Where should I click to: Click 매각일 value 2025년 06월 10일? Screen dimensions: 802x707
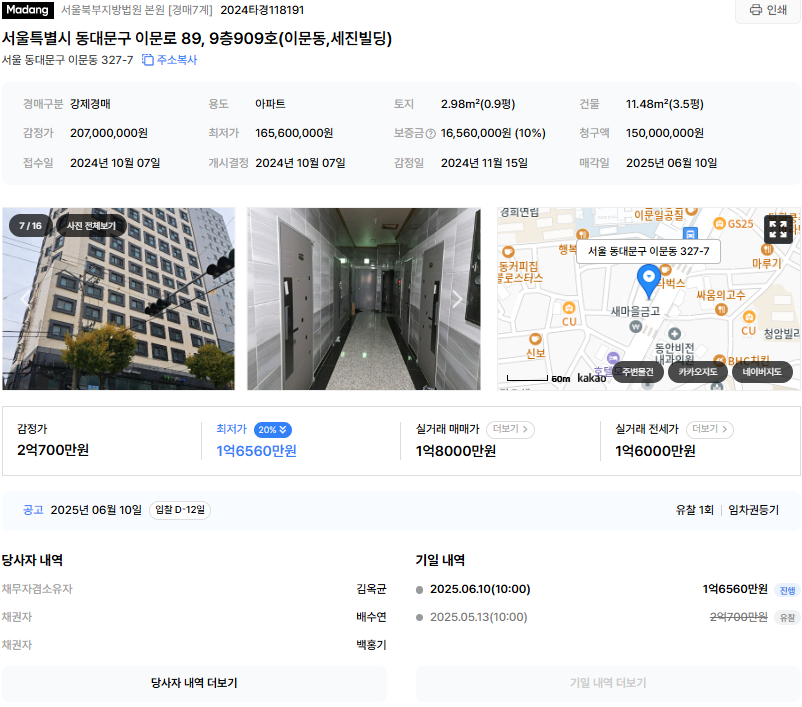click(x=671, y=163)
